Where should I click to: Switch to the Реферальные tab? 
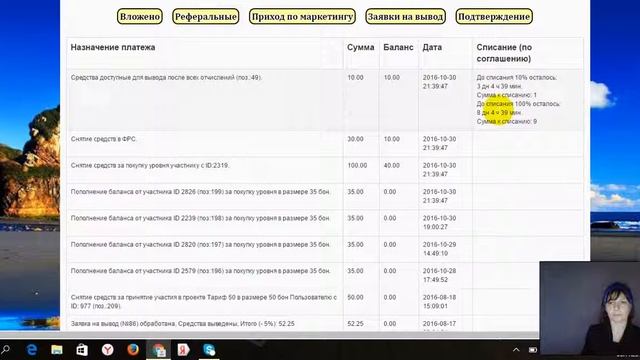(206, 17)
